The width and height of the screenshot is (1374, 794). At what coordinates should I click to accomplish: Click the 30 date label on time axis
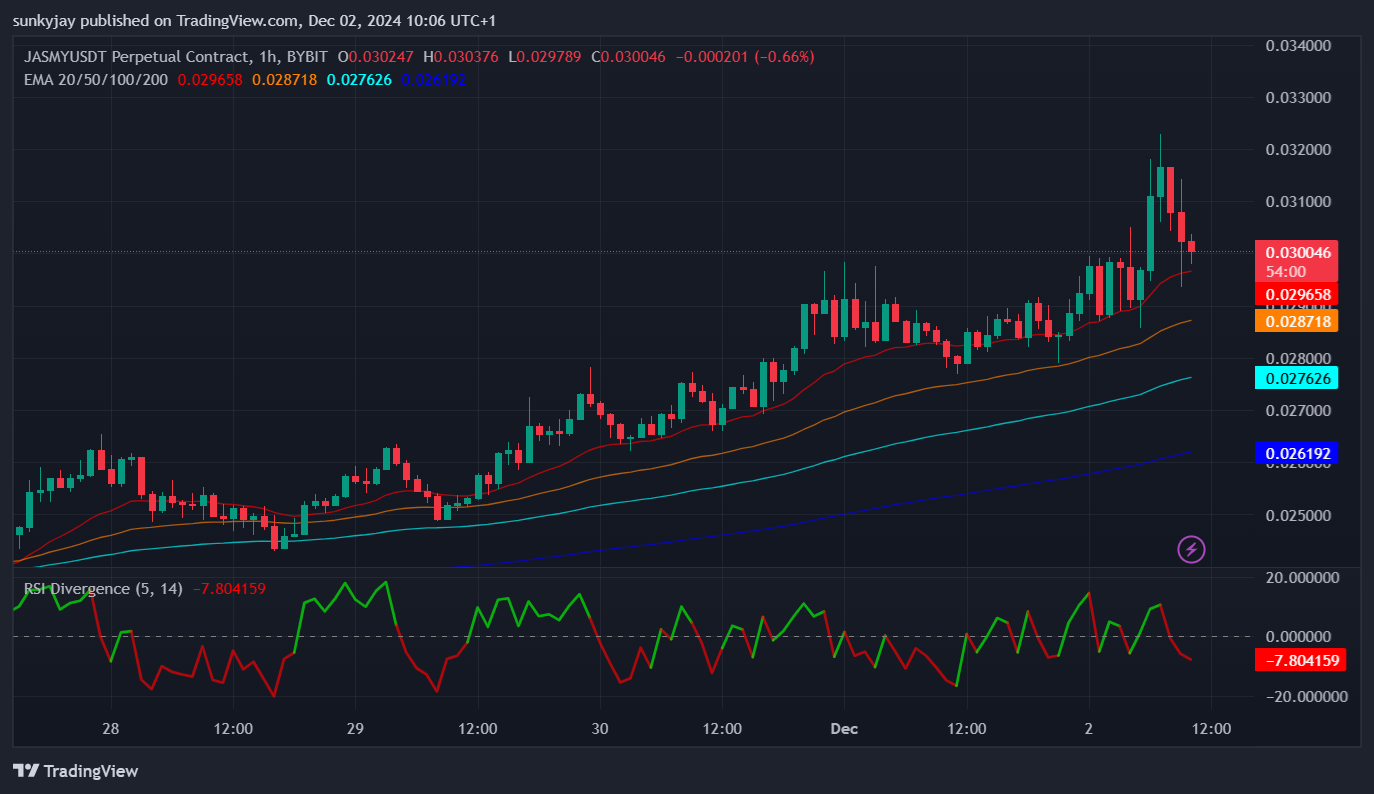click(600, 729)
